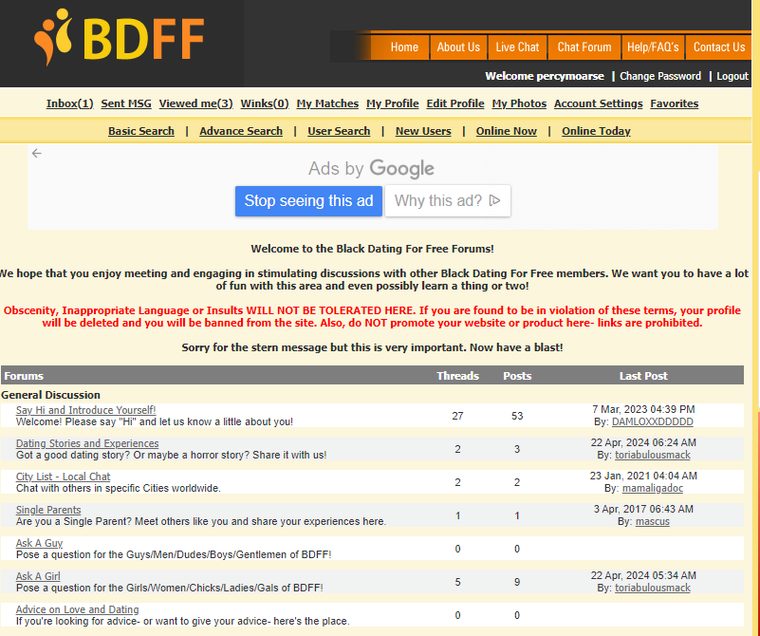The image size is (760, 636).
Task: Browse New Users
Action: (x=423, y=131)
